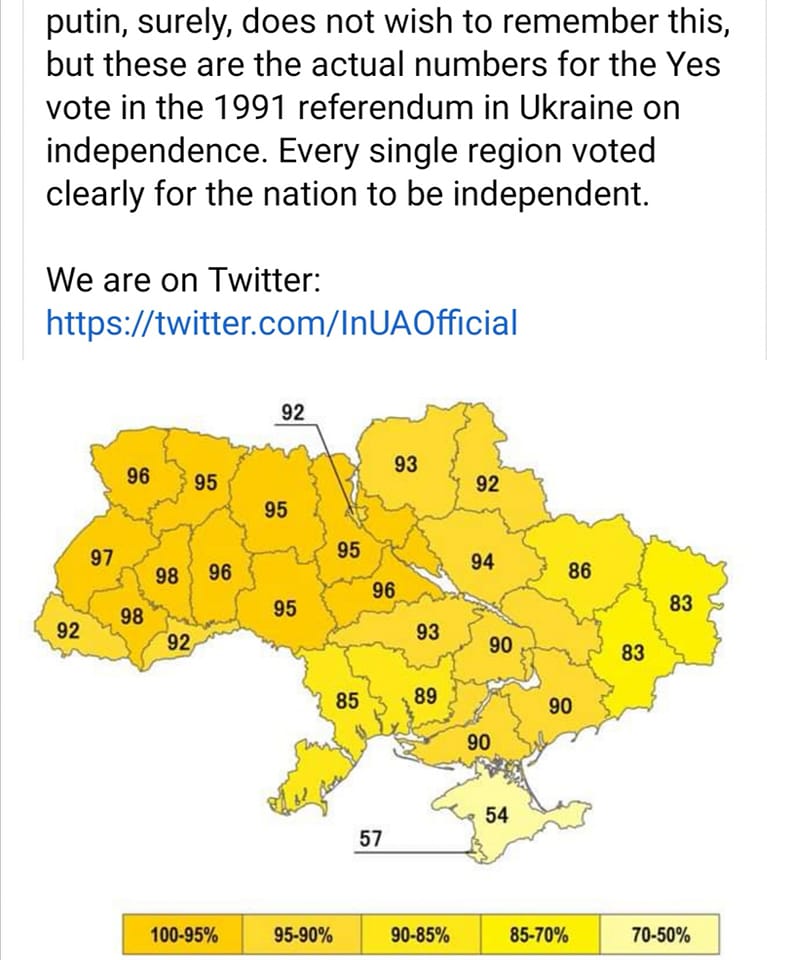Click the Donetsk region labeled 83
789x960 pixels.
tap(632, 652)
